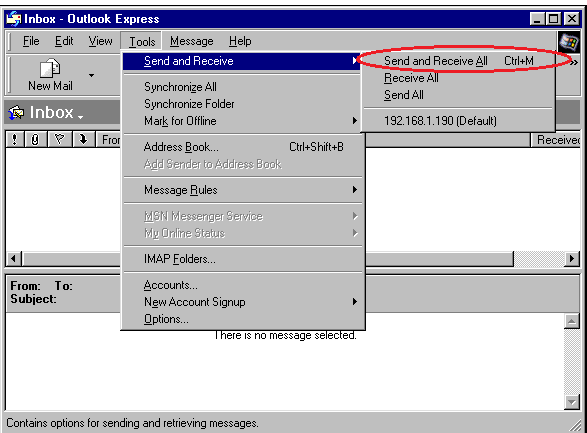Click the message list right scroll arrow

572,258
